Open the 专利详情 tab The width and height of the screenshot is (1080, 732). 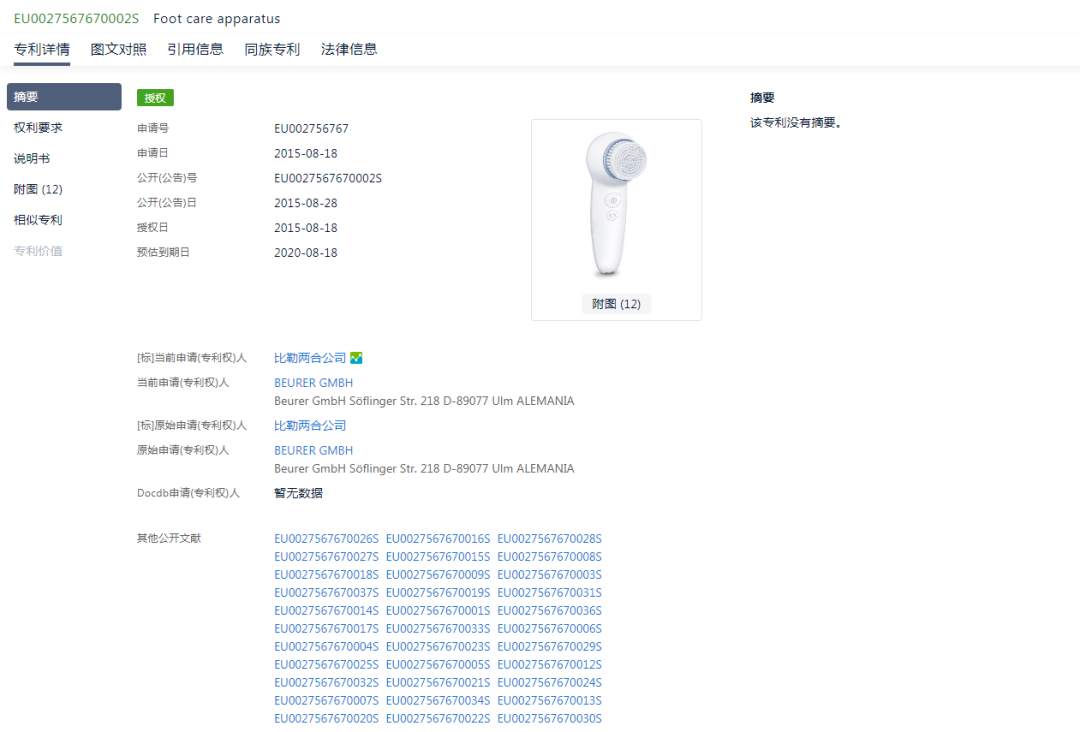[x=42, y=50]
